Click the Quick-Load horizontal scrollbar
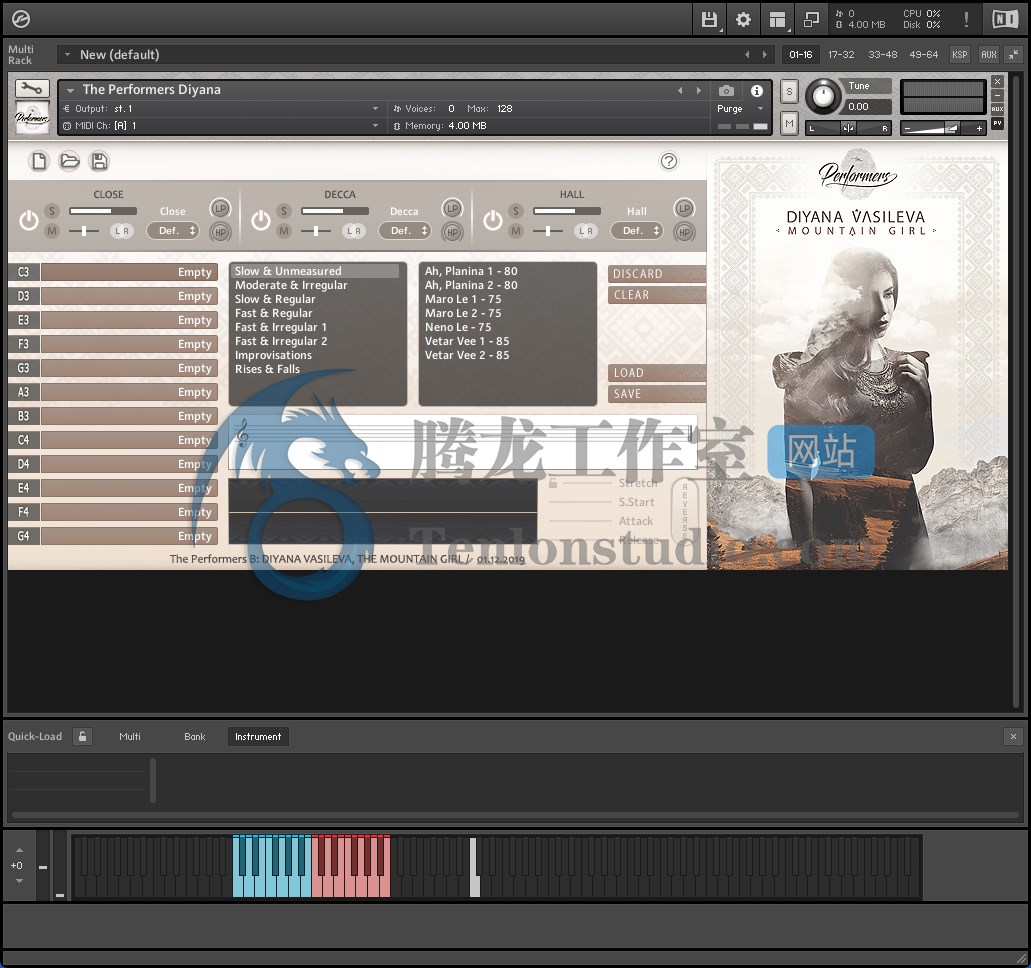This screenshot has height=968, width=1031. click(515, 815)
